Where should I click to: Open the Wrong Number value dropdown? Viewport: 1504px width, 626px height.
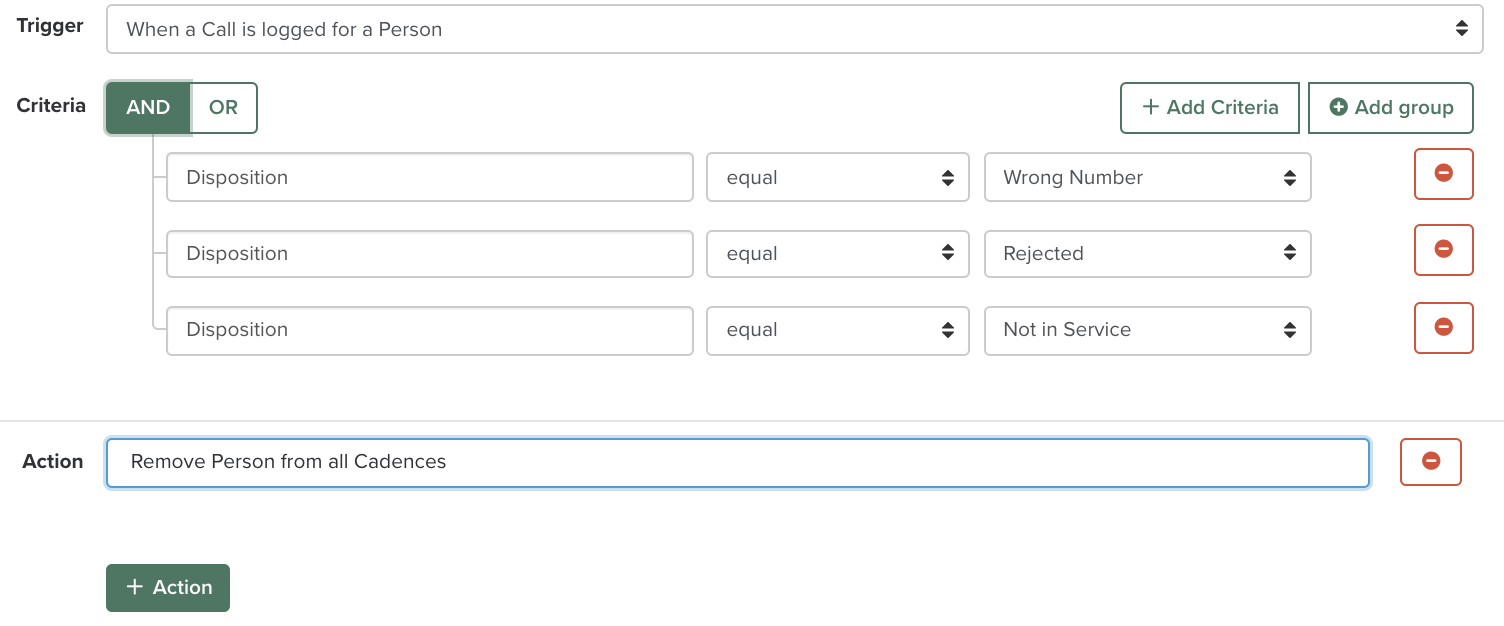1147,177
